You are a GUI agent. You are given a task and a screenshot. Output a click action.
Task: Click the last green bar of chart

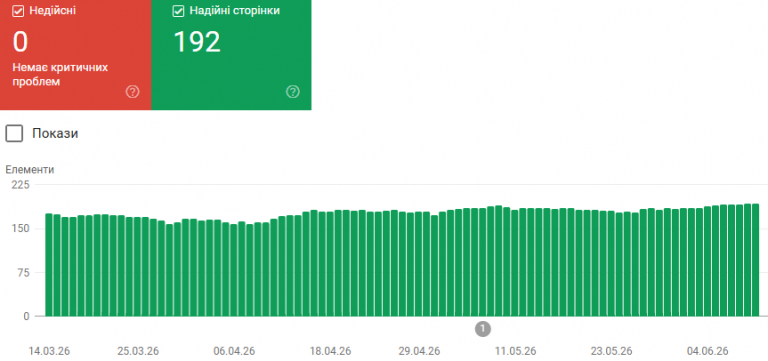[x=755, y=260]
